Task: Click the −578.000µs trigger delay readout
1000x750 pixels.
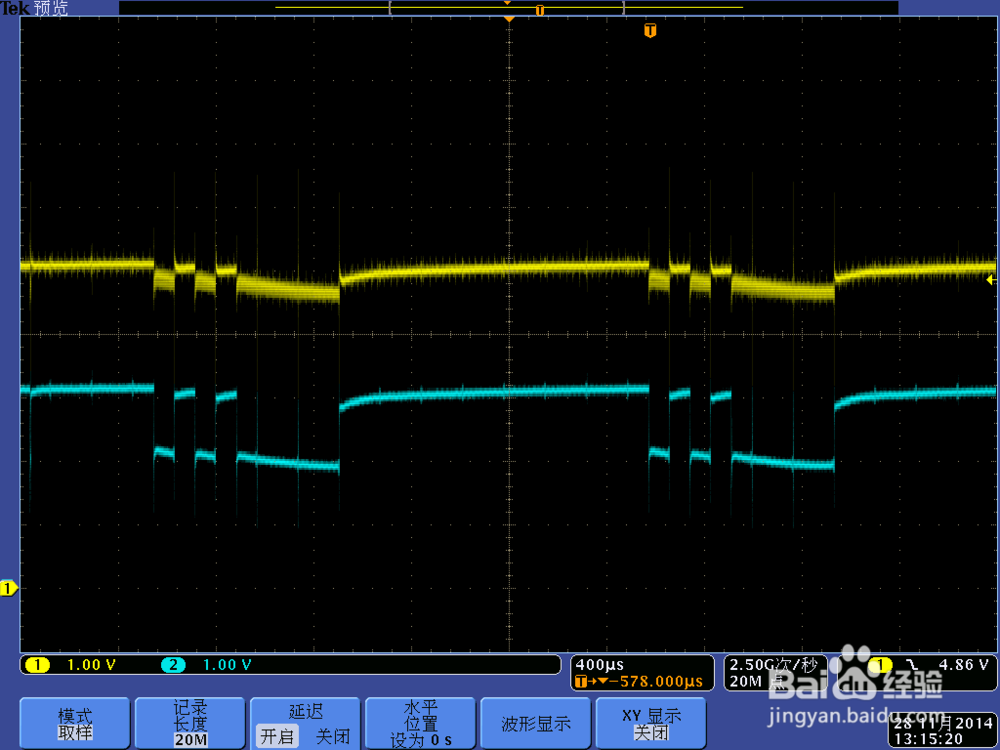Action: (656, 681)
